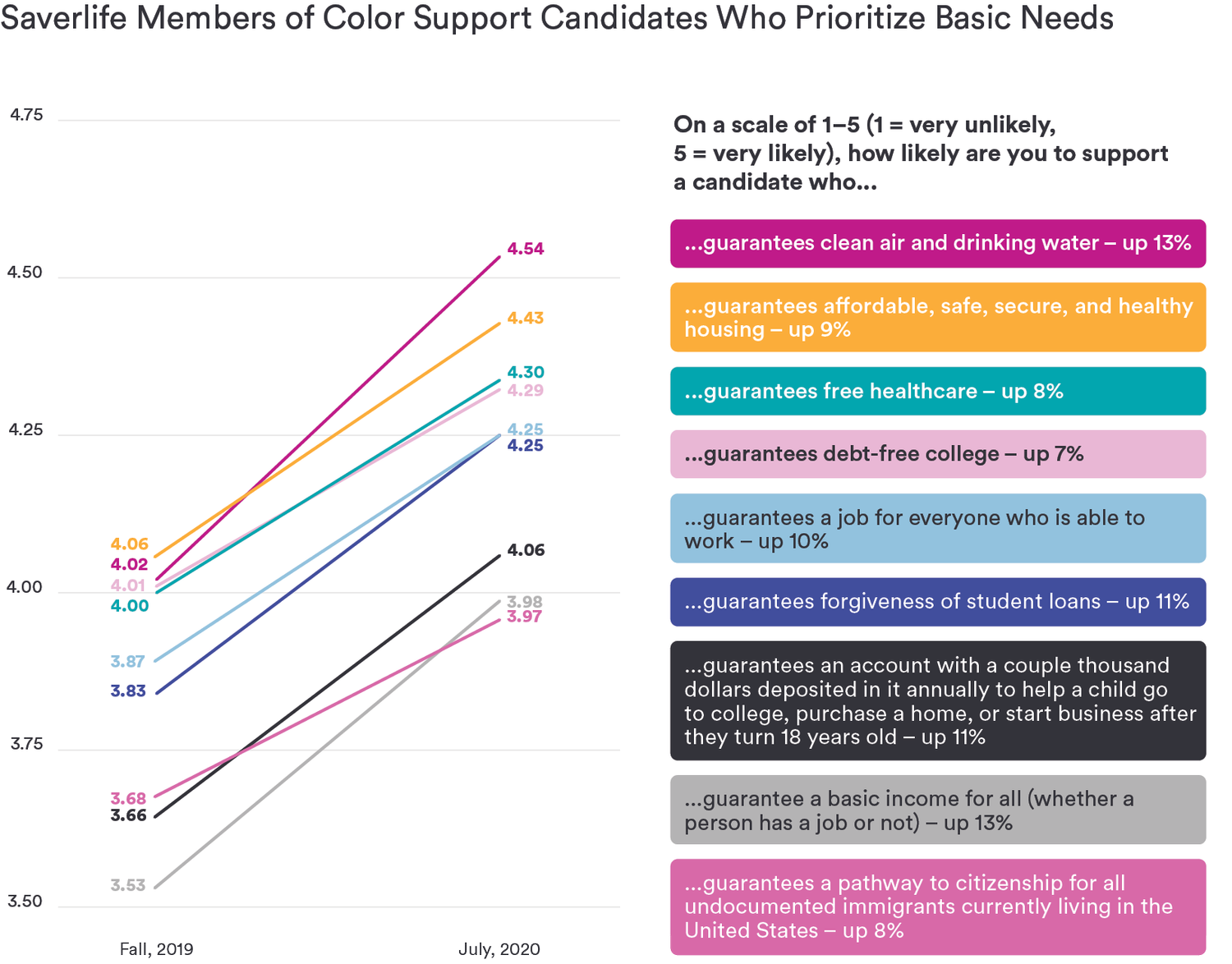Viewport: 1232px width, 964px height.
Task: Select the 4.30 teal data label
Action: (x=525, y=372)
